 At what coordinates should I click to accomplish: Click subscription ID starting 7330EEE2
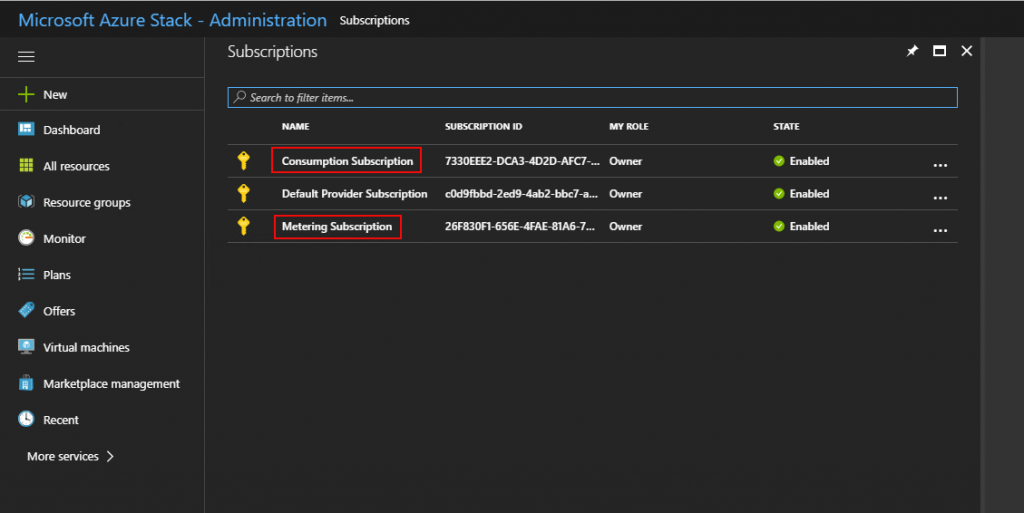[522, 161]
